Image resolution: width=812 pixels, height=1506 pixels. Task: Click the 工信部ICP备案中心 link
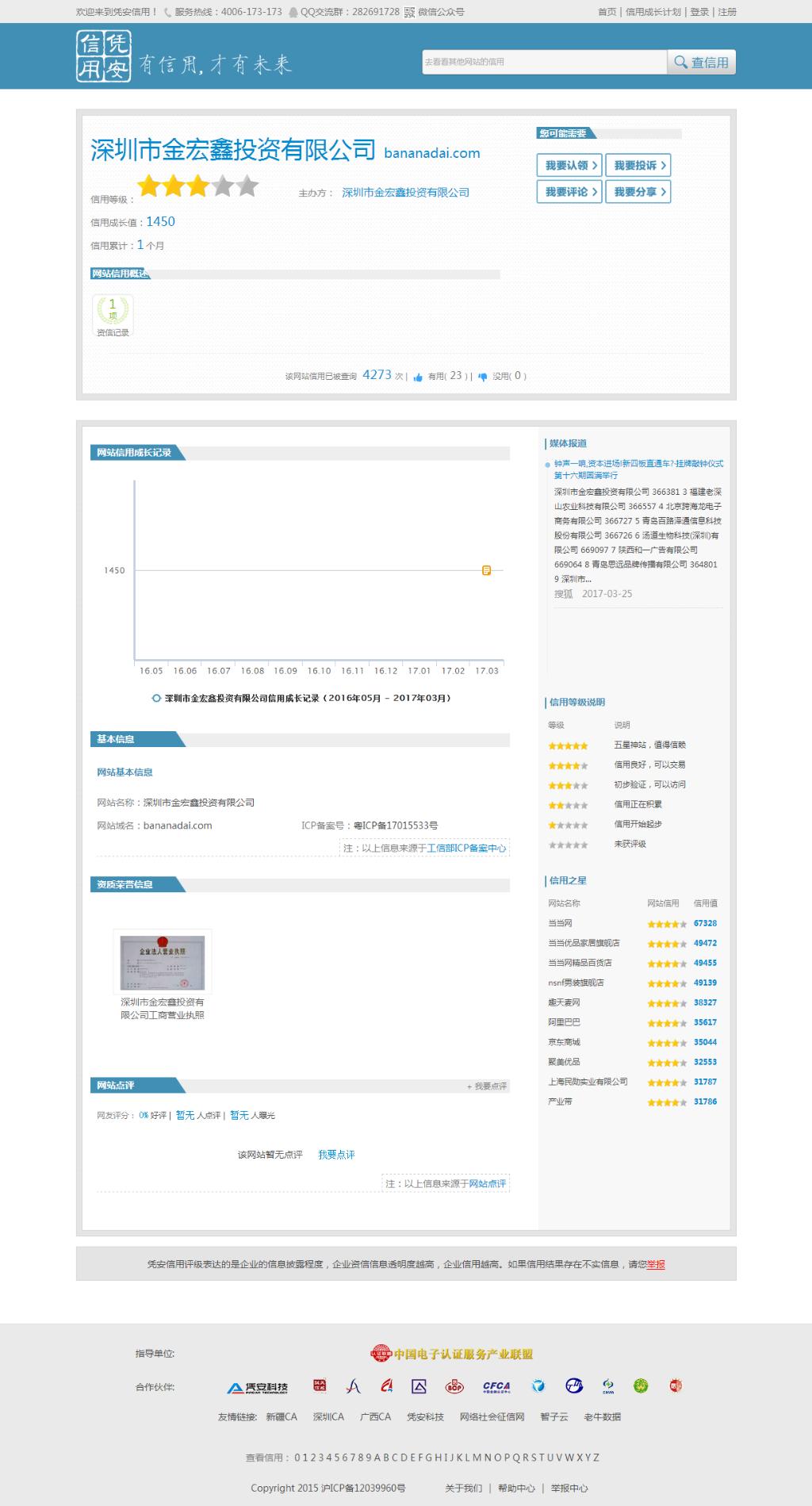466,848
